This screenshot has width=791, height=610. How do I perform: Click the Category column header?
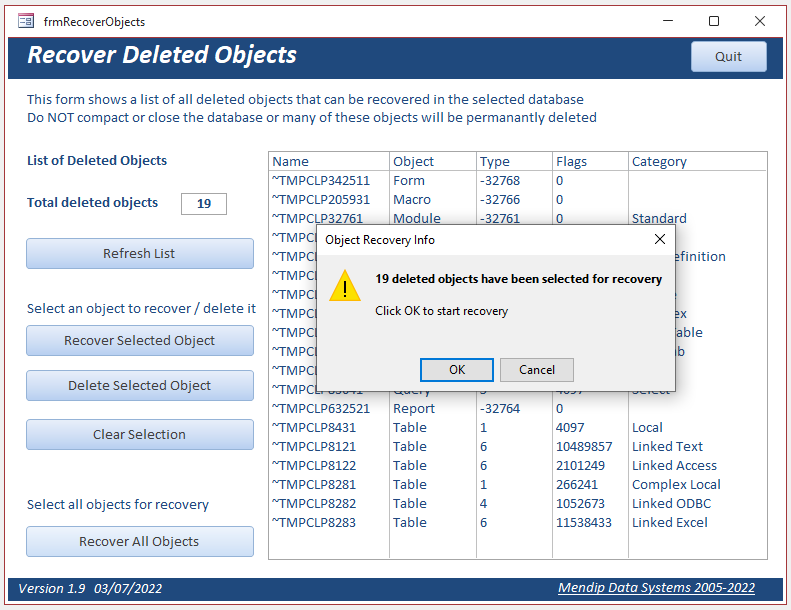[698, 161]
